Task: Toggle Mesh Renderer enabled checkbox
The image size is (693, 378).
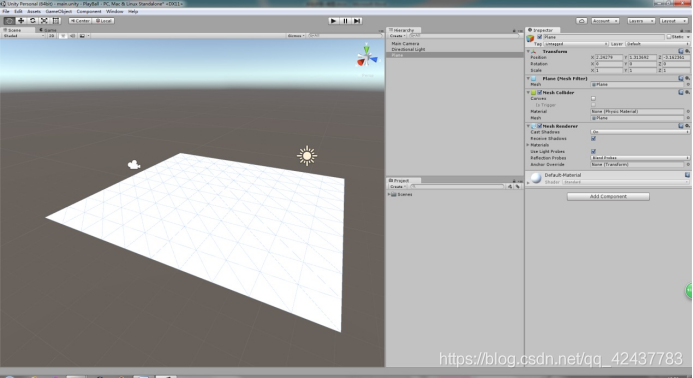Action: (540, 126)
